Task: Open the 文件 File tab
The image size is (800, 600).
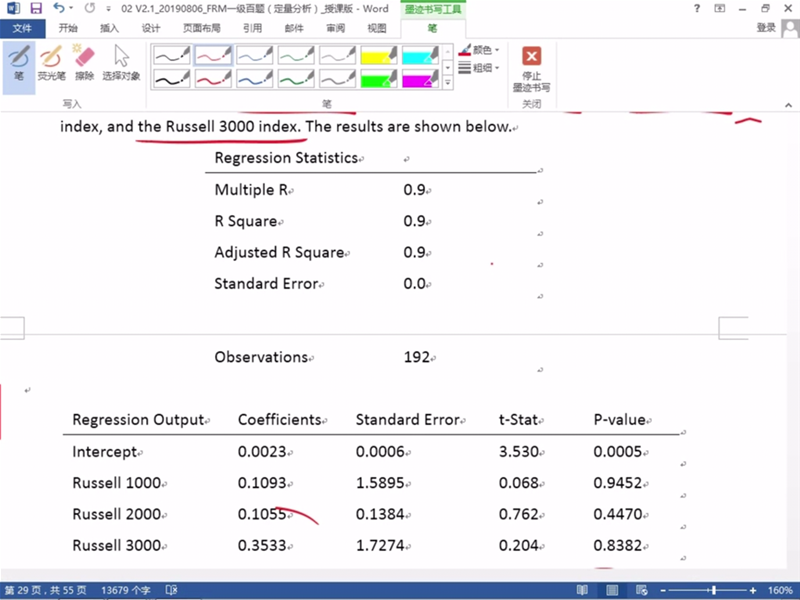Action: coord(22,28)
